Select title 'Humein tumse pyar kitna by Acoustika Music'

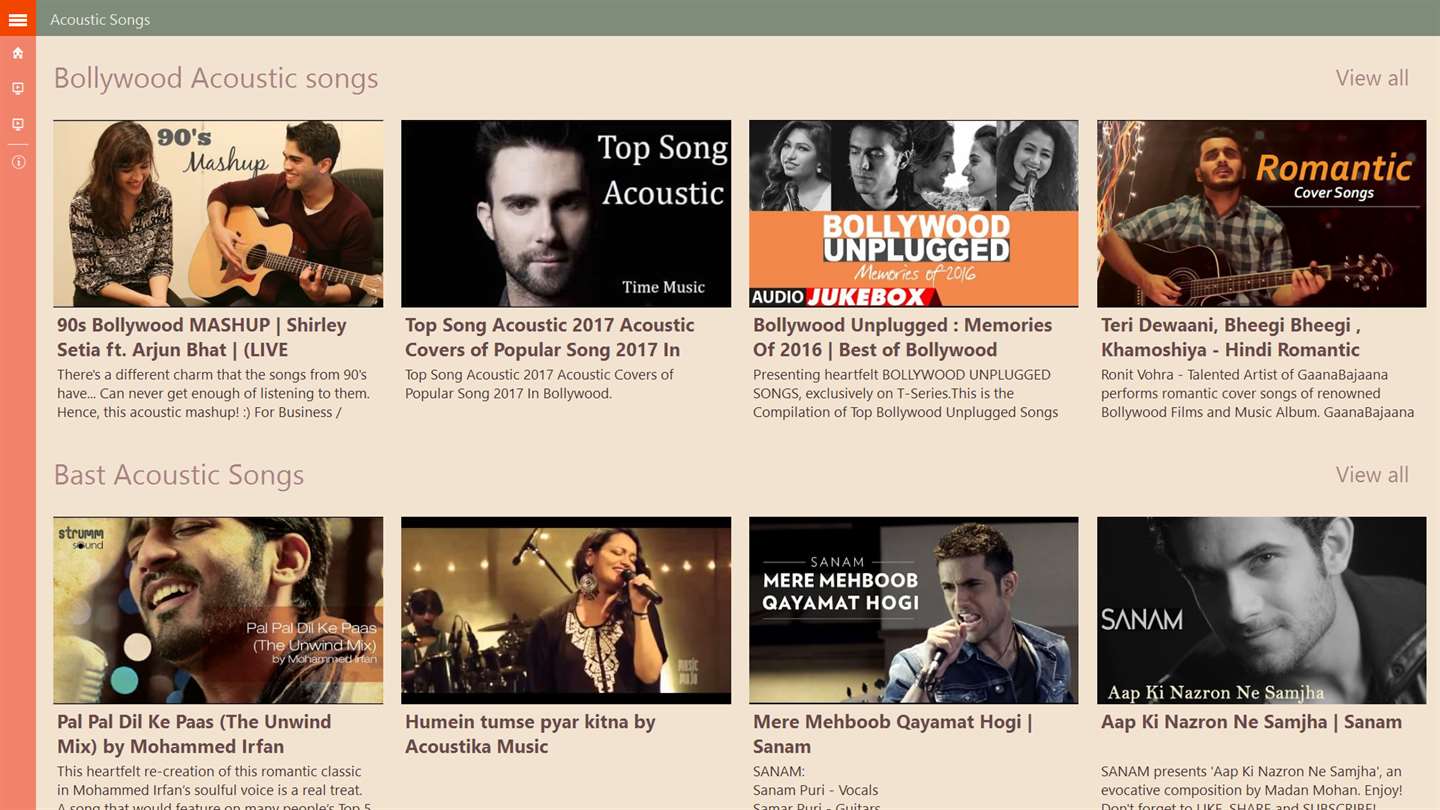pyautogui.click(x=530, y=734)
